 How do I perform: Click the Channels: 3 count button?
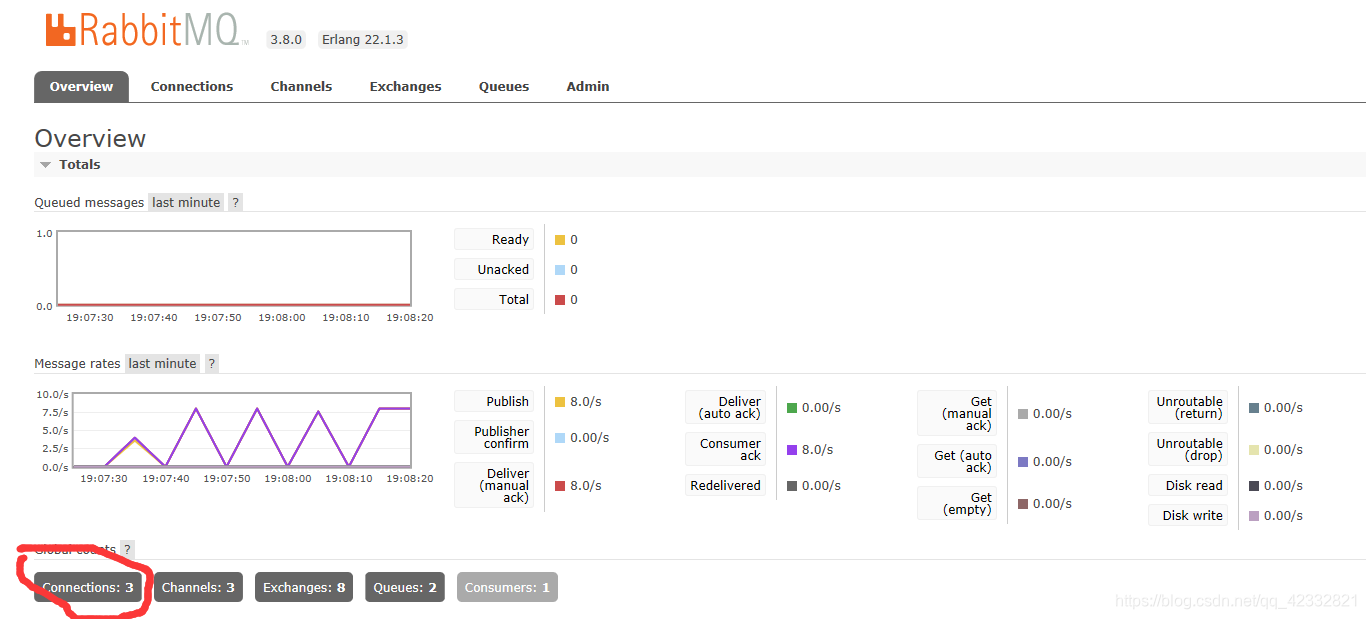coord(198,587)
